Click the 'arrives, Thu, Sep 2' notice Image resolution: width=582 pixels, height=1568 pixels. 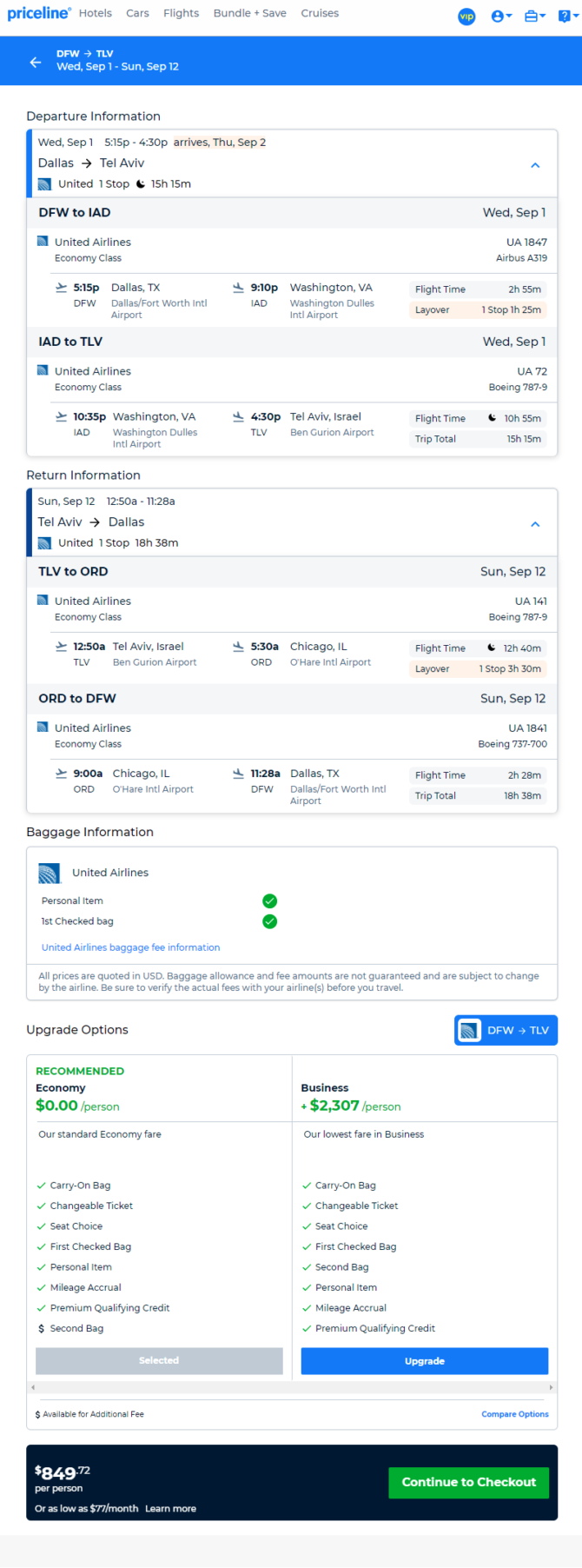point(220,143)
